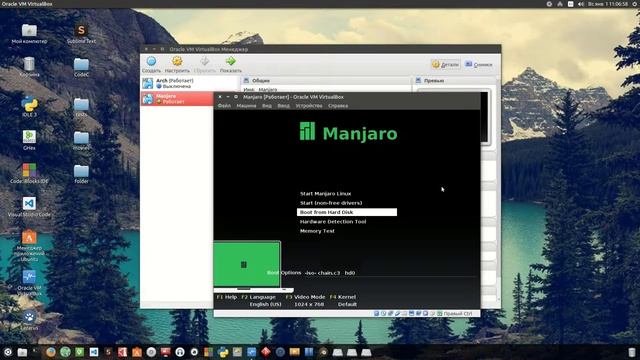Open Sublime Text desktop icon
Viewport: 640px width, 360px height.
click(x=81, y=33)
